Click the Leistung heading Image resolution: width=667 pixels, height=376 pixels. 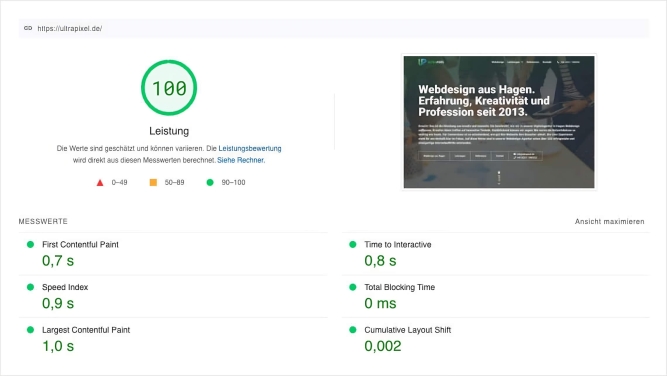tap(169, 131)
